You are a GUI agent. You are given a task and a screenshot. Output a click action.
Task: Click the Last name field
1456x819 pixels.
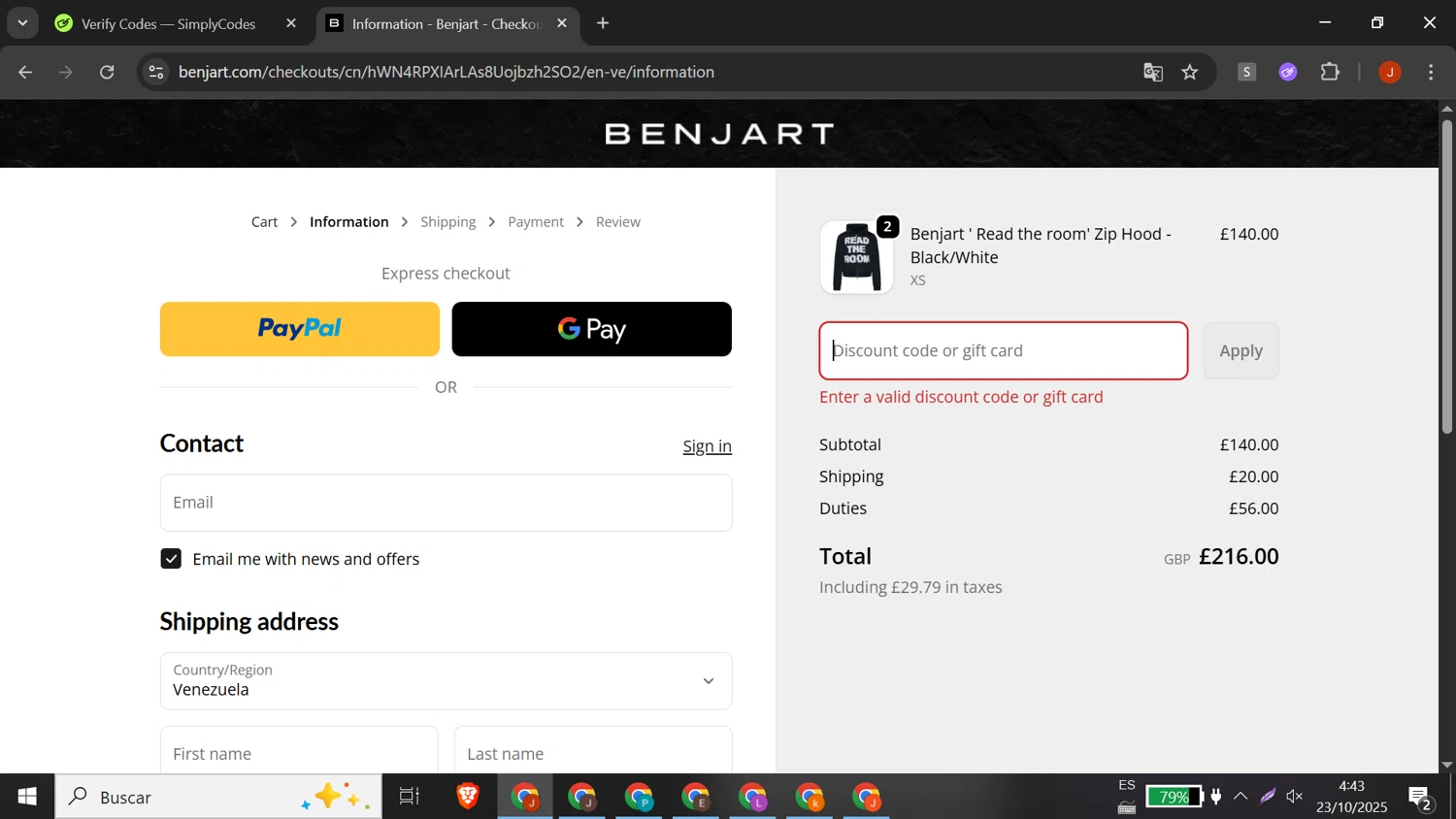(x=593, y=753)
